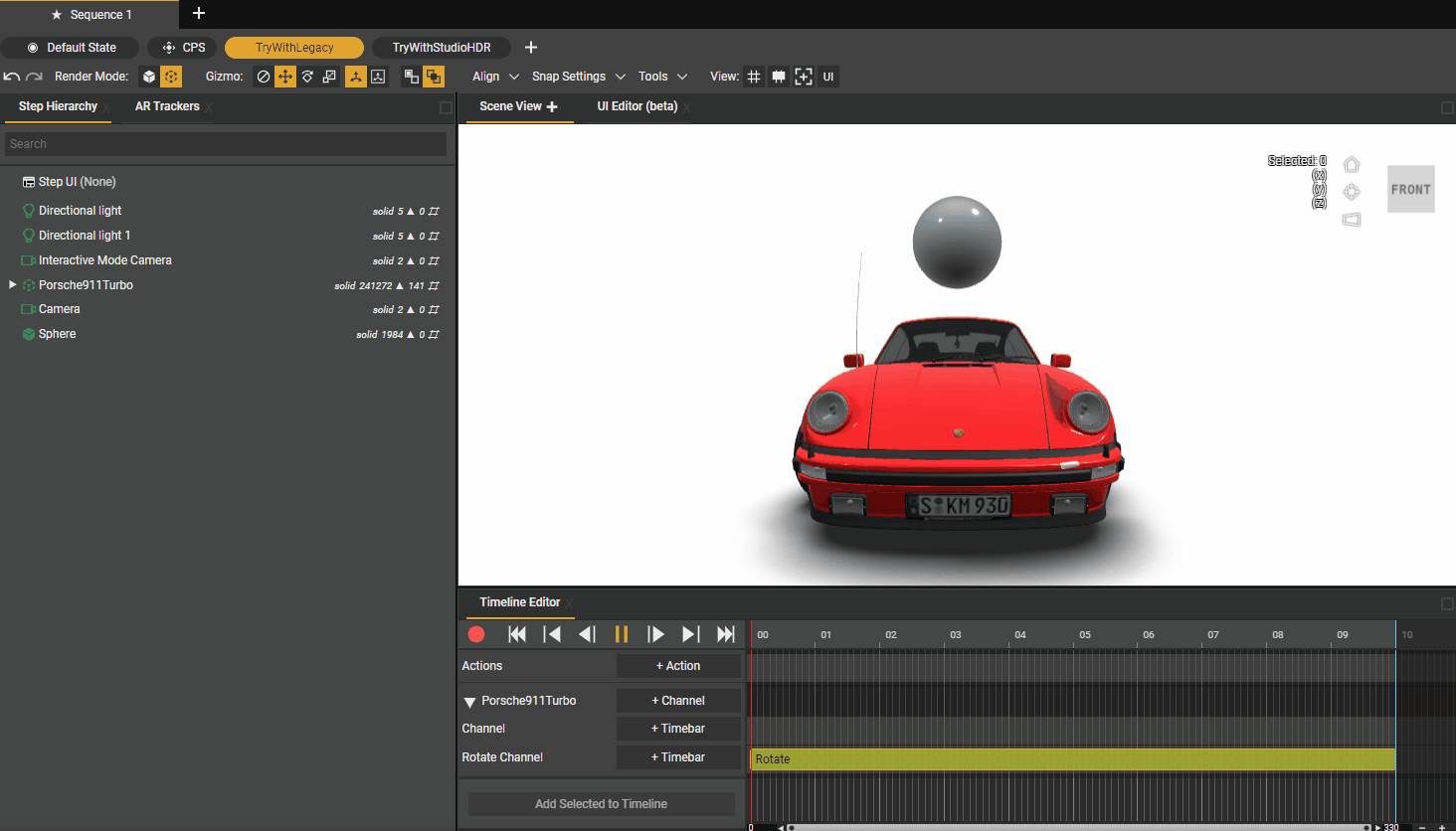Open the AR Trackers panel tab

coord(167,106)
